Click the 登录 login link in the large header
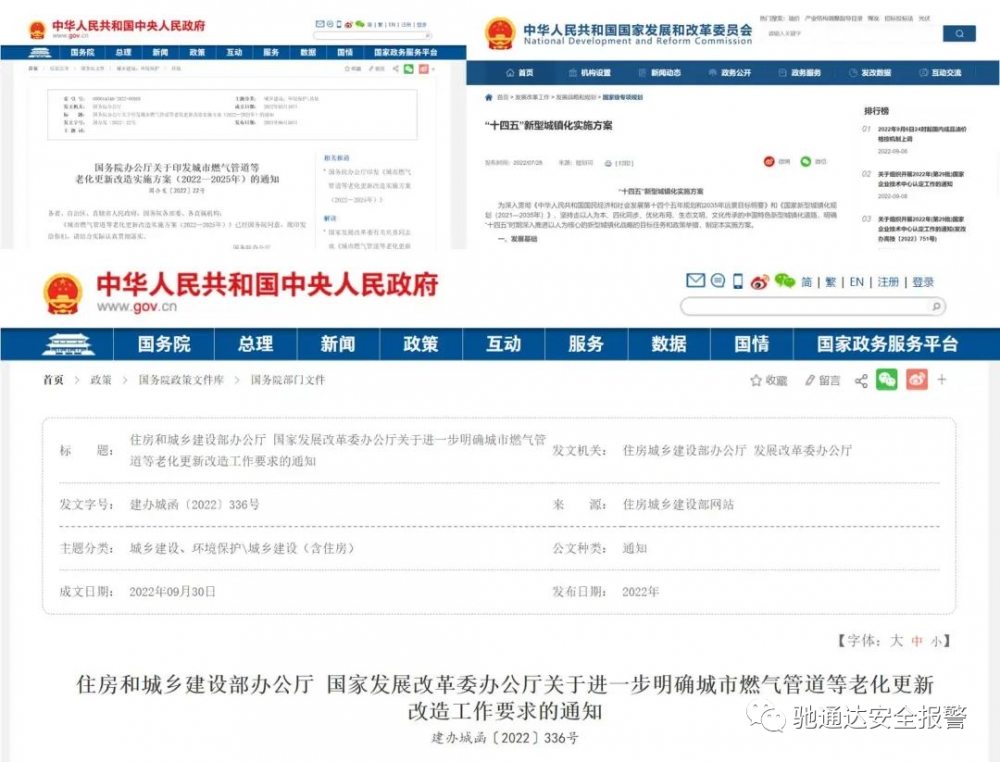This screenshot has width=1000, height=762. coord(922,282)
